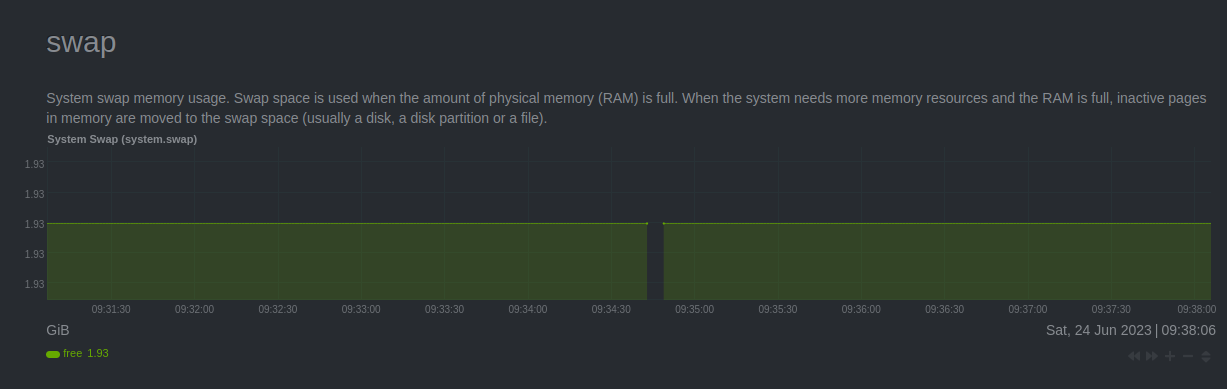Viewport: 1227px width, 389px height.
Task: Click the 09:31:30 x-axis label
Action: 111,309
